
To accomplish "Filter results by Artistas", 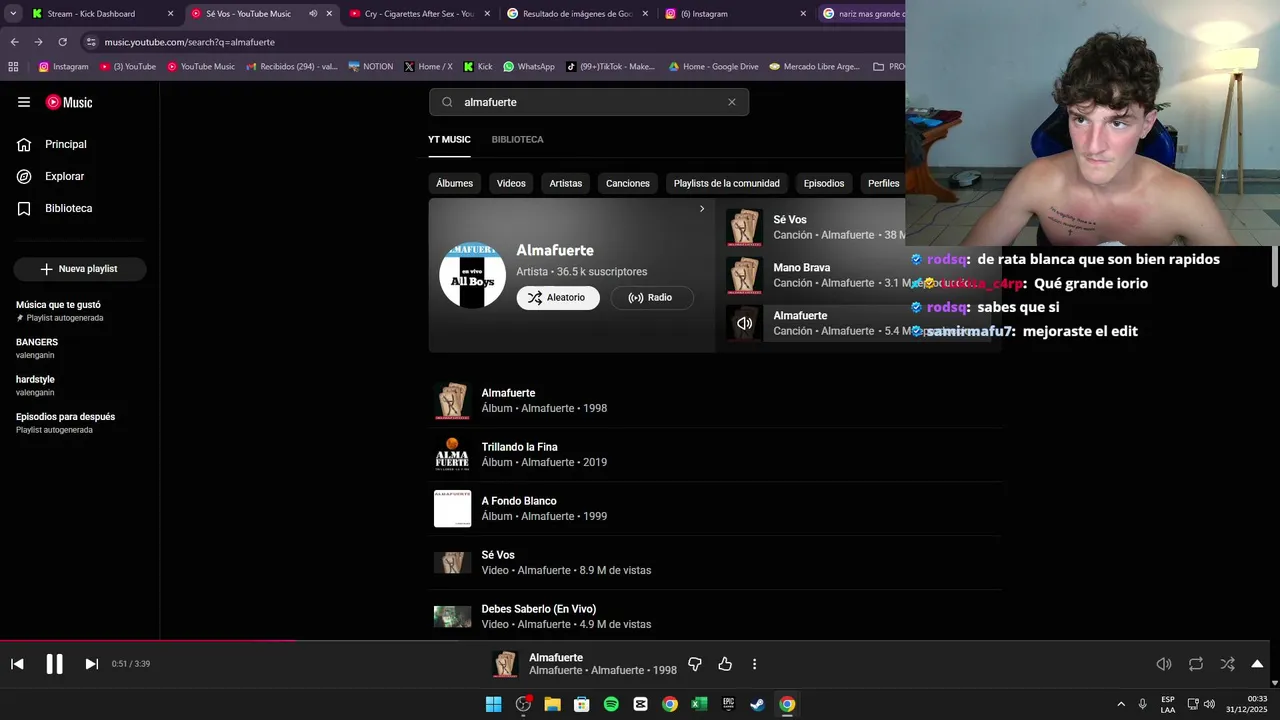I will click(x=565, y=183).
